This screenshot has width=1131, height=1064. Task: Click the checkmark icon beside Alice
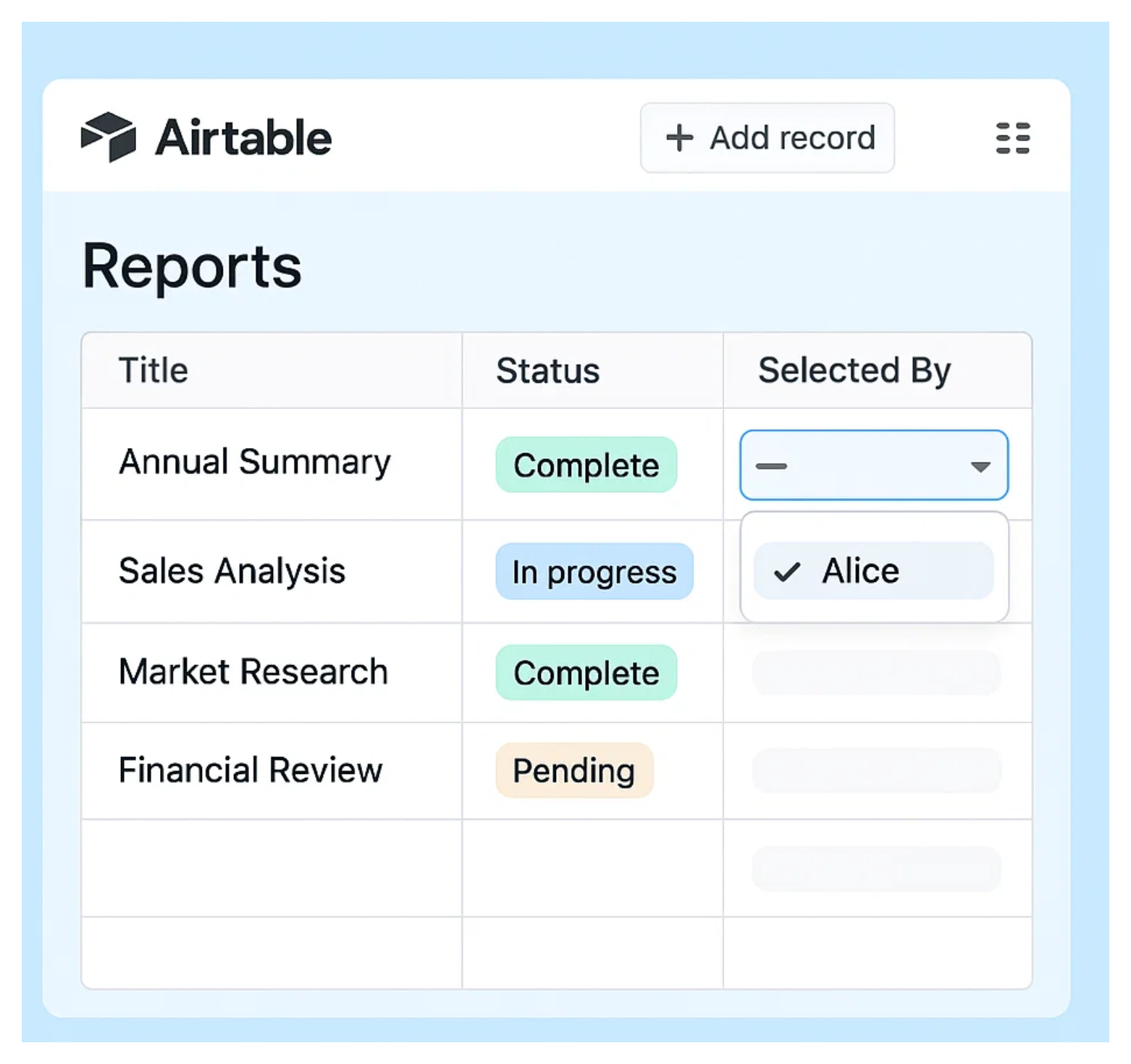point(786,572)
